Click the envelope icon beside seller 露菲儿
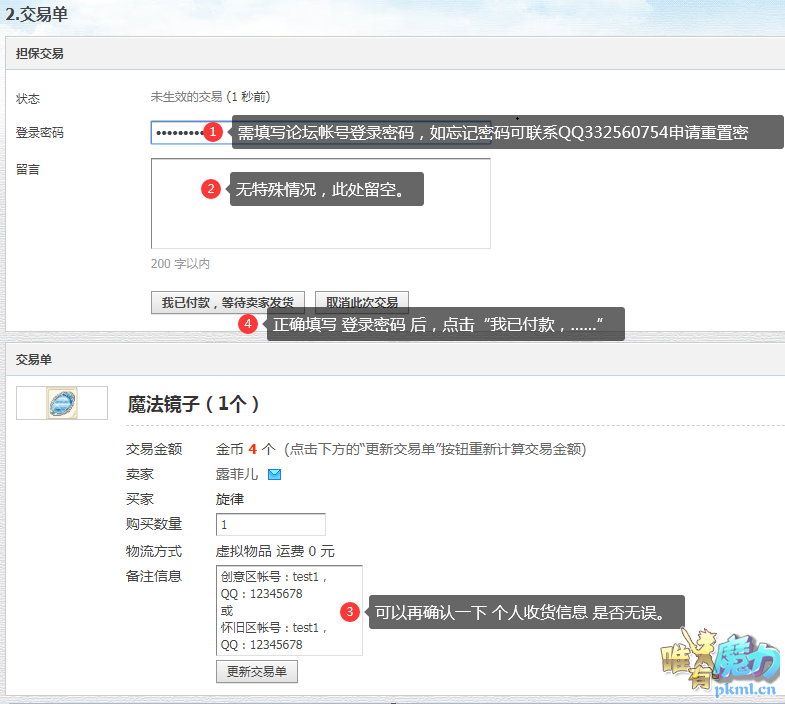The height and width of the screenshot is (704, 785). [275, 474]
